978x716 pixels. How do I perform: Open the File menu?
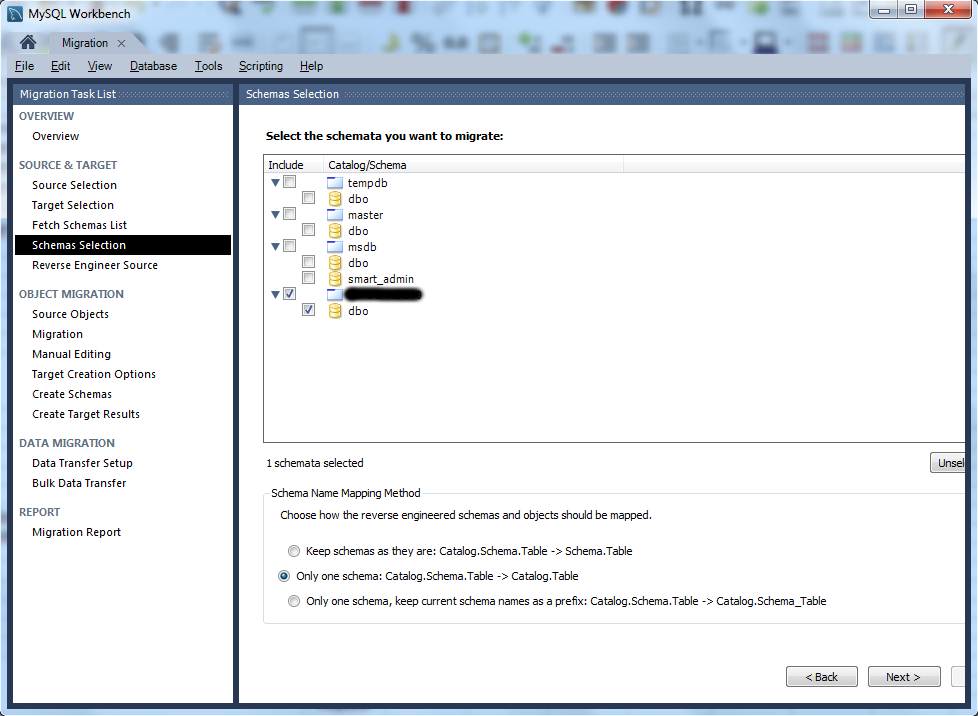pyautogui.click(x=24, y=66)
